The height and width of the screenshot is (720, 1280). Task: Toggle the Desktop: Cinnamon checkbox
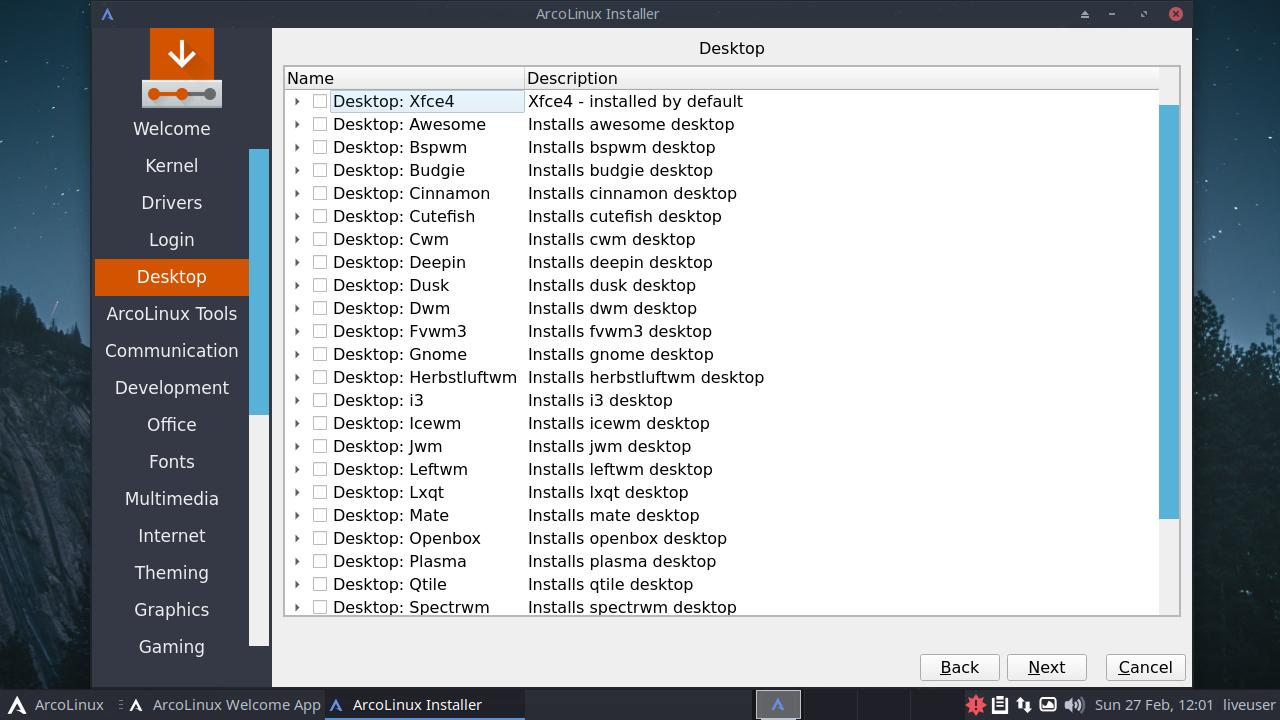(320, 193)
